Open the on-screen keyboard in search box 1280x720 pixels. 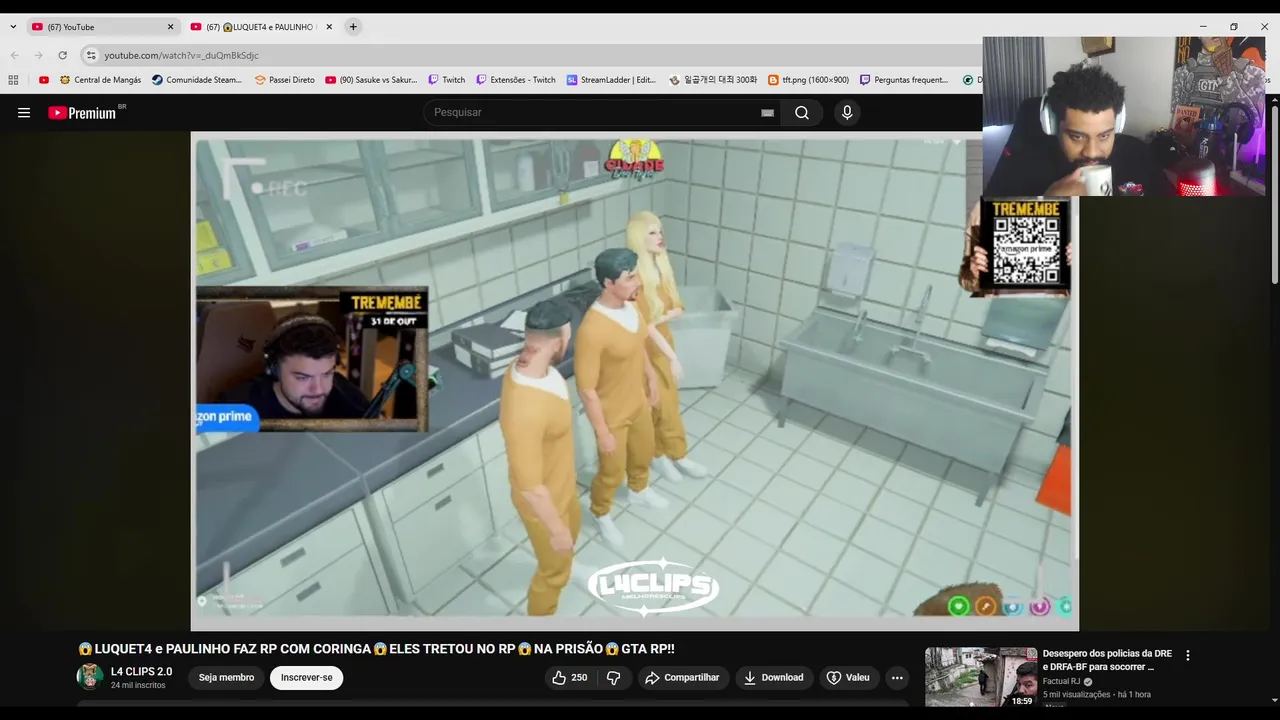pos(767,113)
